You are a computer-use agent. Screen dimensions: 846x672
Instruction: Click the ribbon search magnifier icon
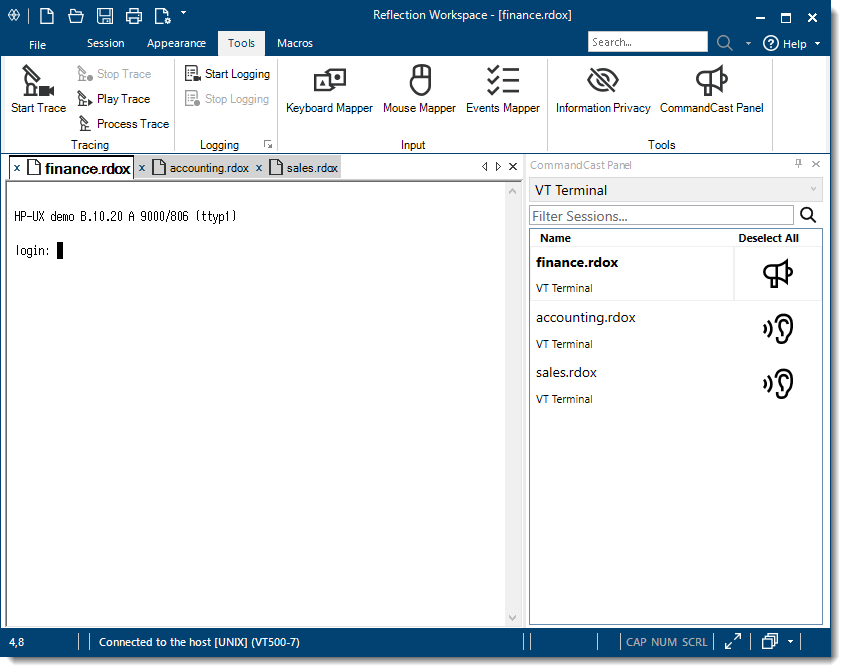725,43
